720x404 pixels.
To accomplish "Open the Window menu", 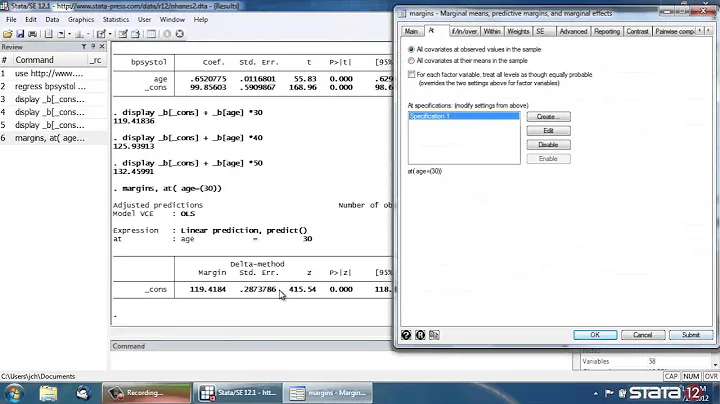I will pos(172,20).
